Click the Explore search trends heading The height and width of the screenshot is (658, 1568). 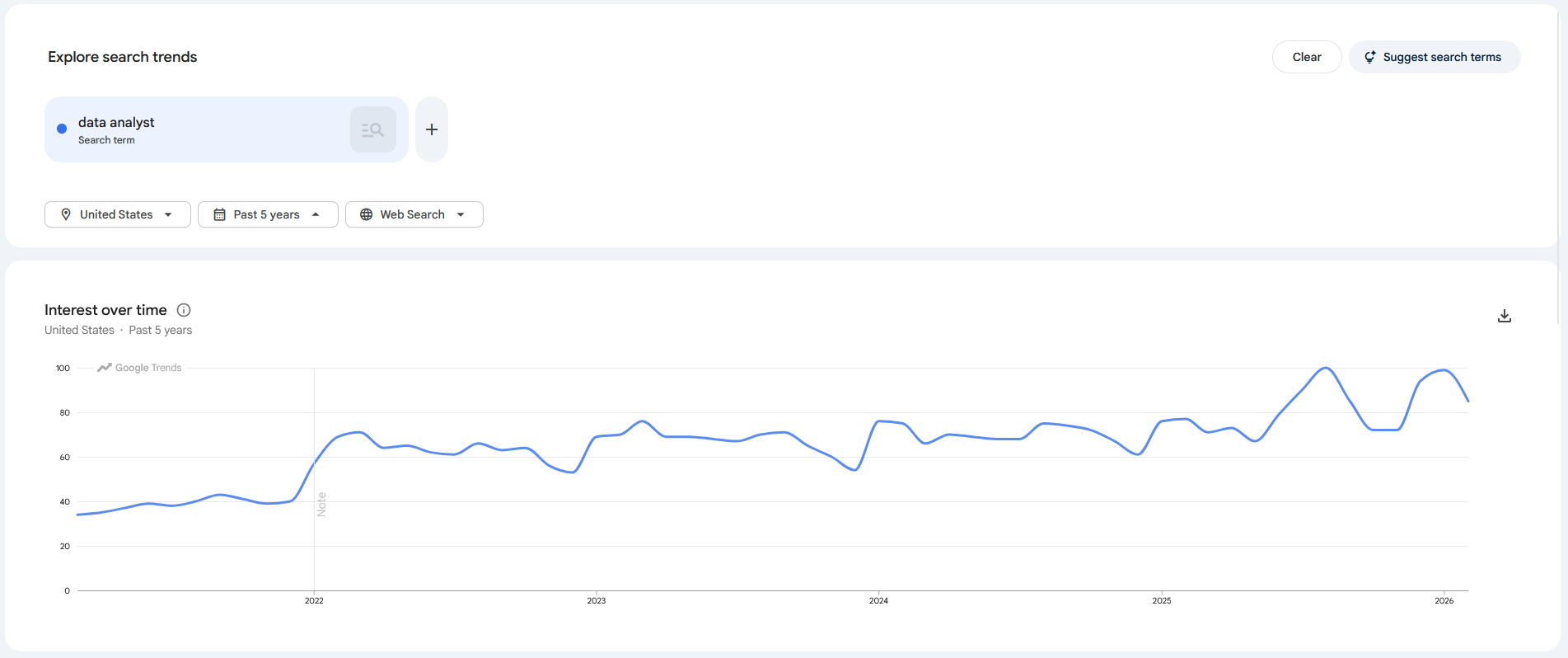[x=122, y=57]
